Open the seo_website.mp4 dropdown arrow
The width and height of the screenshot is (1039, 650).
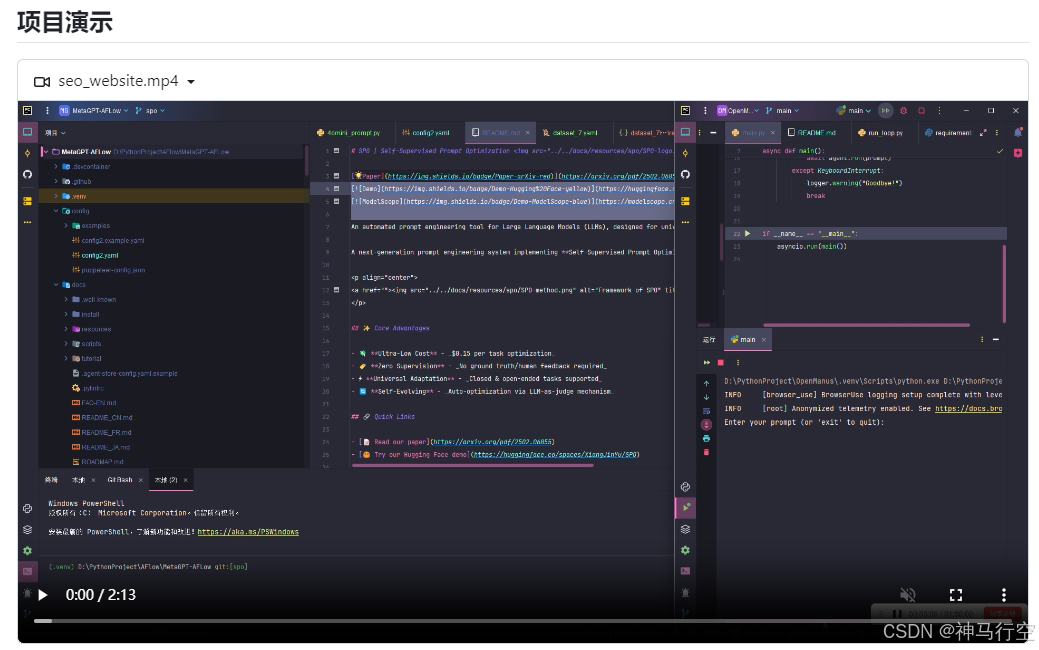[191, 81]
